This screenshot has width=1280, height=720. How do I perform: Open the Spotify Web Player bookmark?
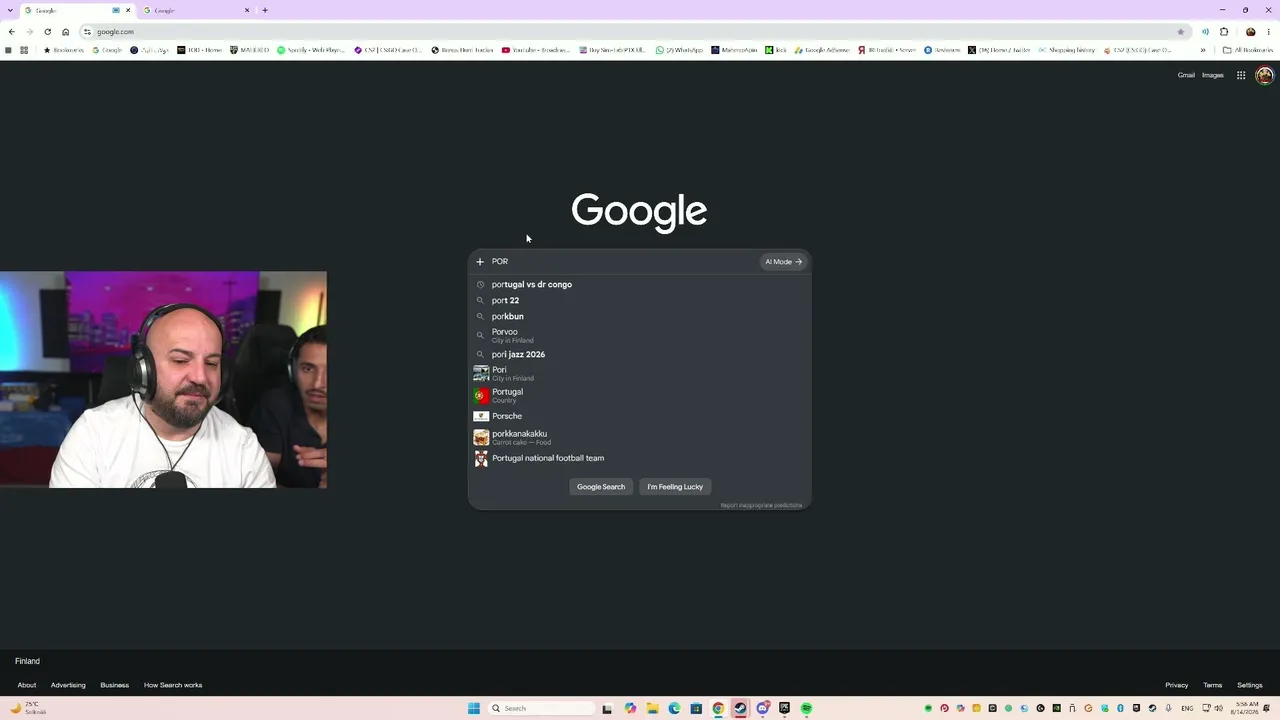click(x=310, y=50)
